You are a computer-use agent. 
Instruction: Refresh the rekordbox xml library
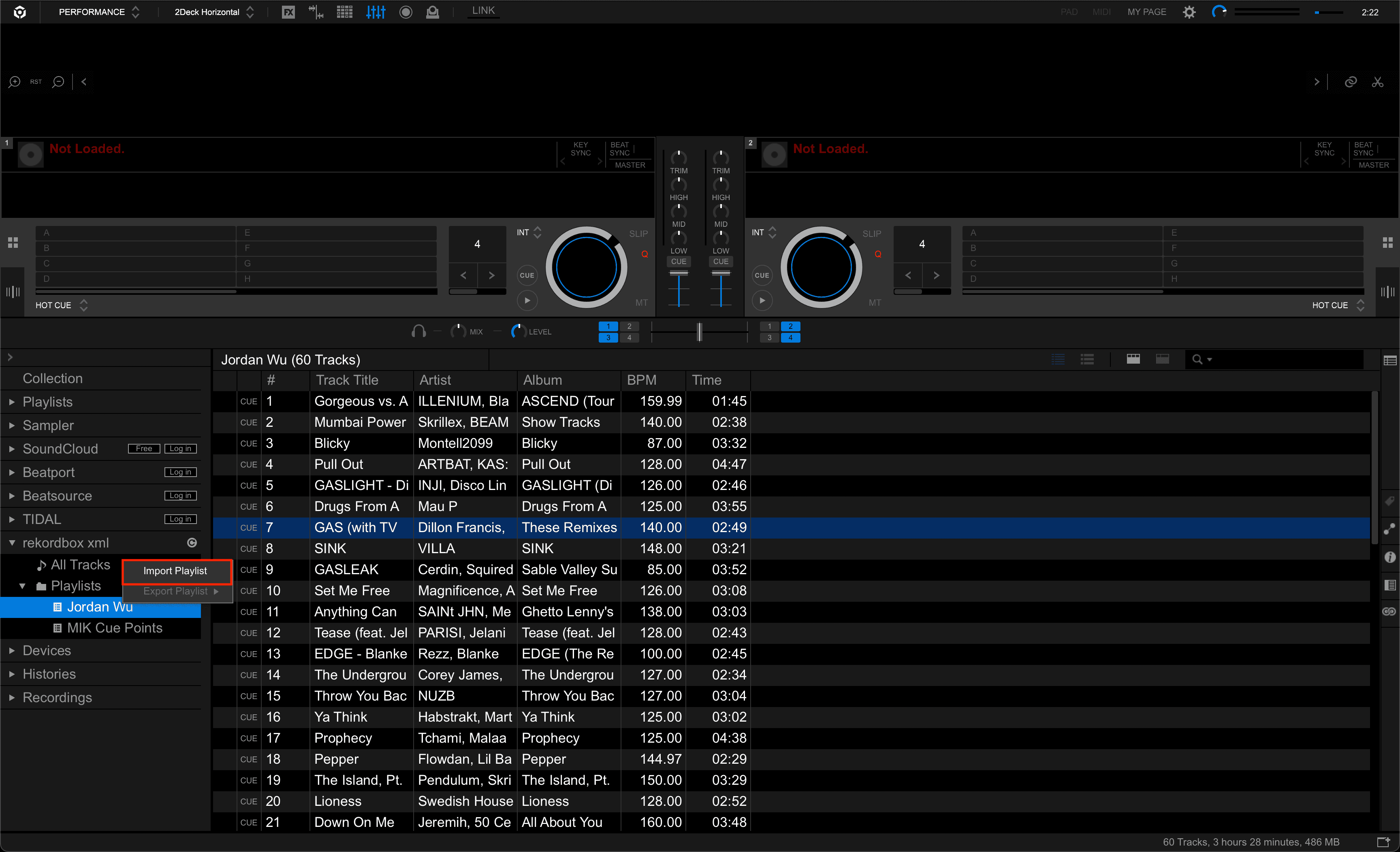pyautogui.click(x=192, y=543)
